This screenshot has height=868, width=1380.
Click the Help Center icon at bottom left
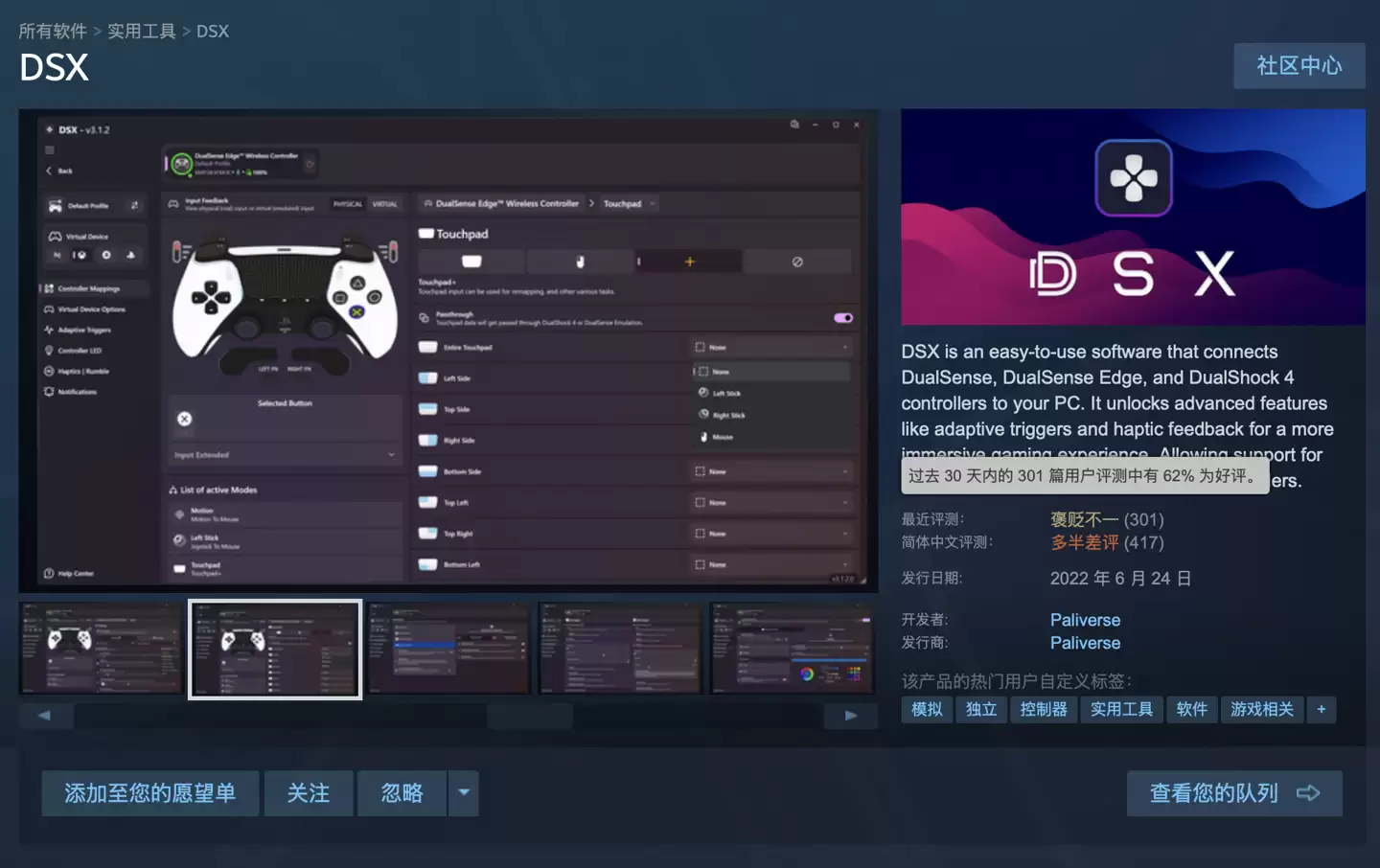[x=50, y=572]
